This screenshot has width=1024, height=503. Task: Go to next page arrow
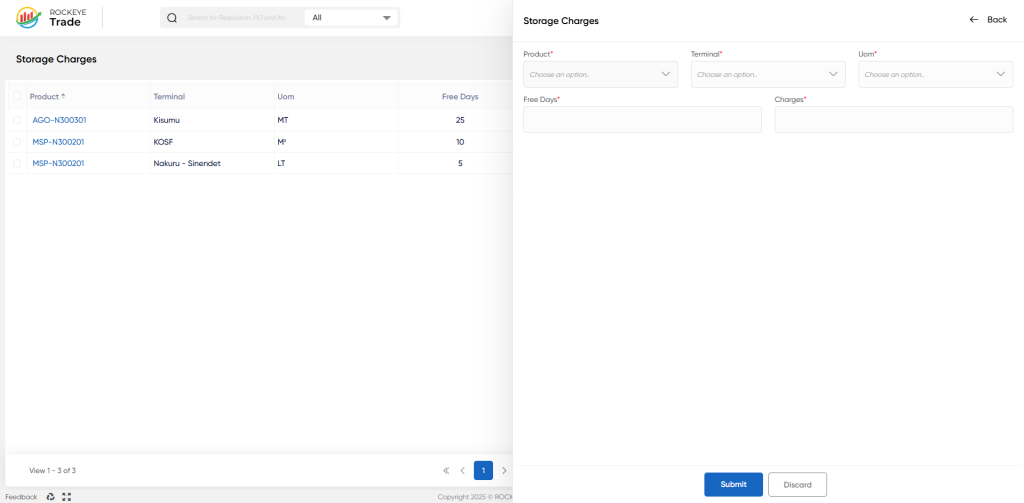coord(504,470)
